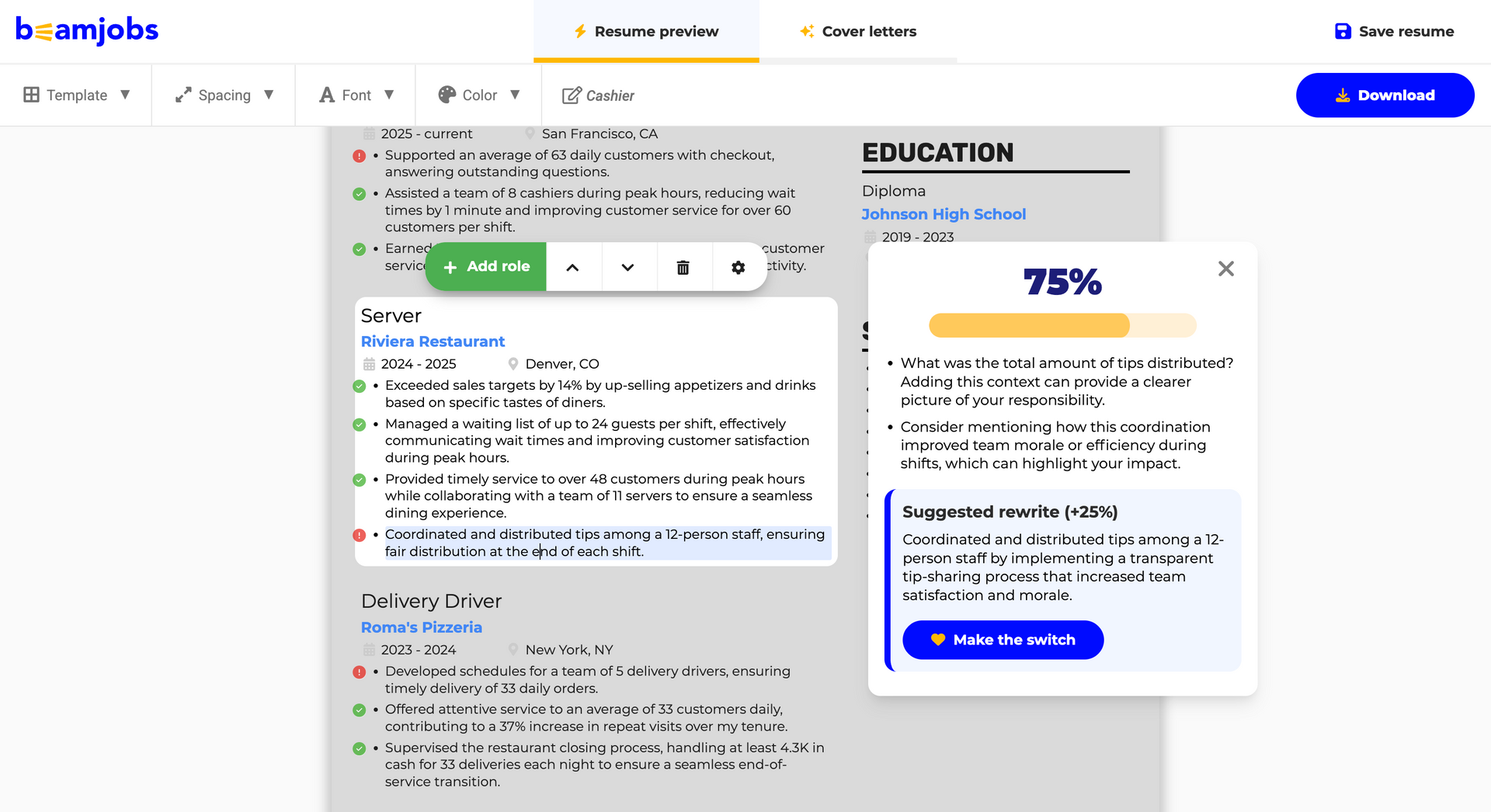The width and height of the screenshot is (1491, 812).
Task: Click calendar icon beside 2024 - 2025
Action: [370, 364]
